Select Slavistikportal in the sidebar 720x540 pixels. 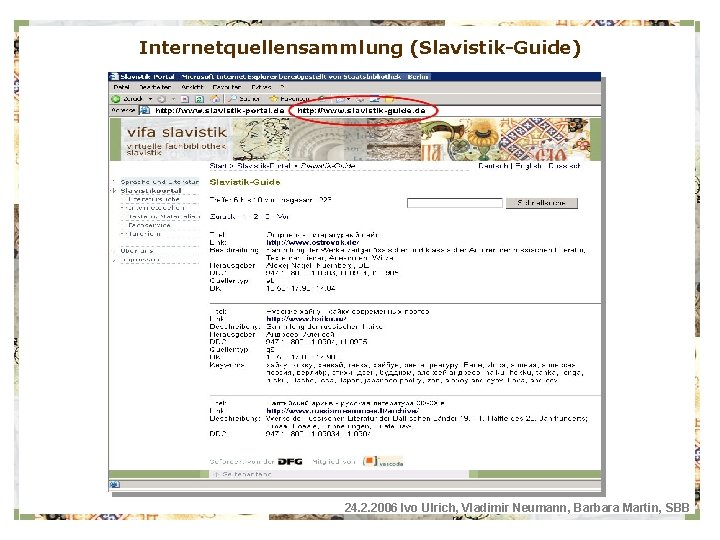[x=151, y=191]
